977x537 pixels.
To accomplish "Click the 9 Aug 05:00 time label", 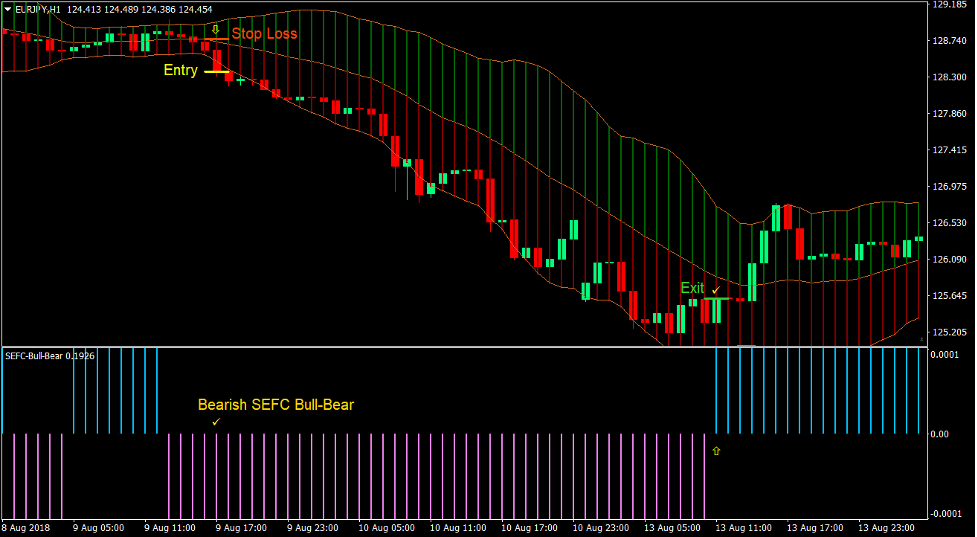I will point(98,528).
